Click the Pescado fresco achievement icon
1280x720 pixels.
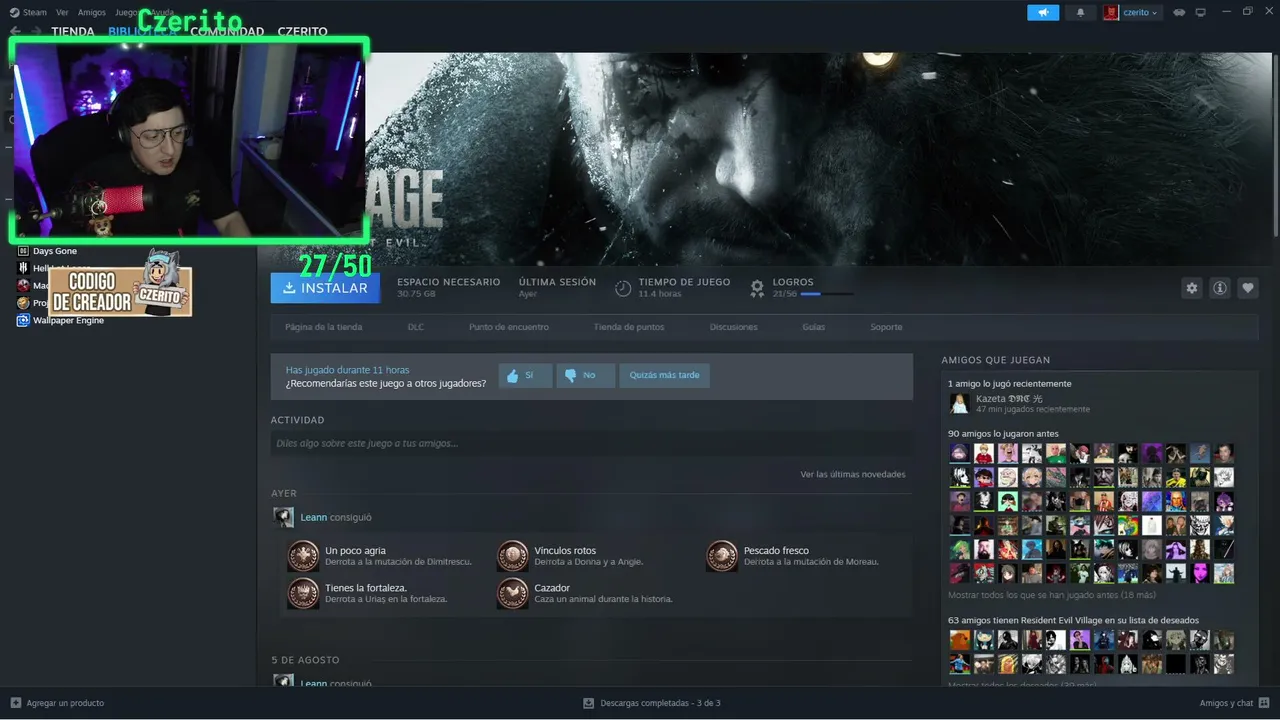click(722, 556)
